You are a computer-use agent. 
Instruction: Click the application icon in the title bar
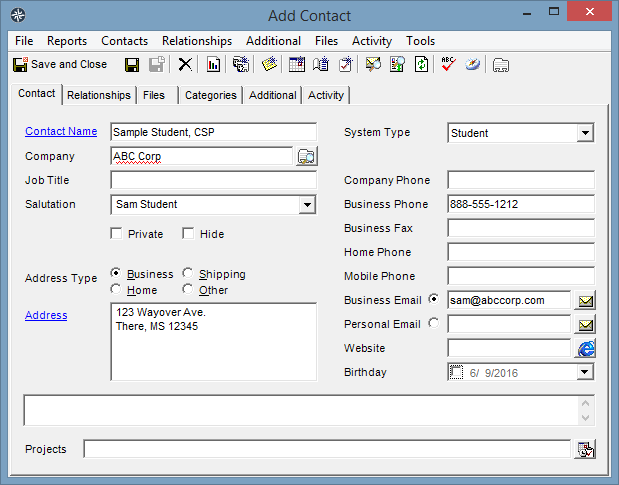pos(18,15)
